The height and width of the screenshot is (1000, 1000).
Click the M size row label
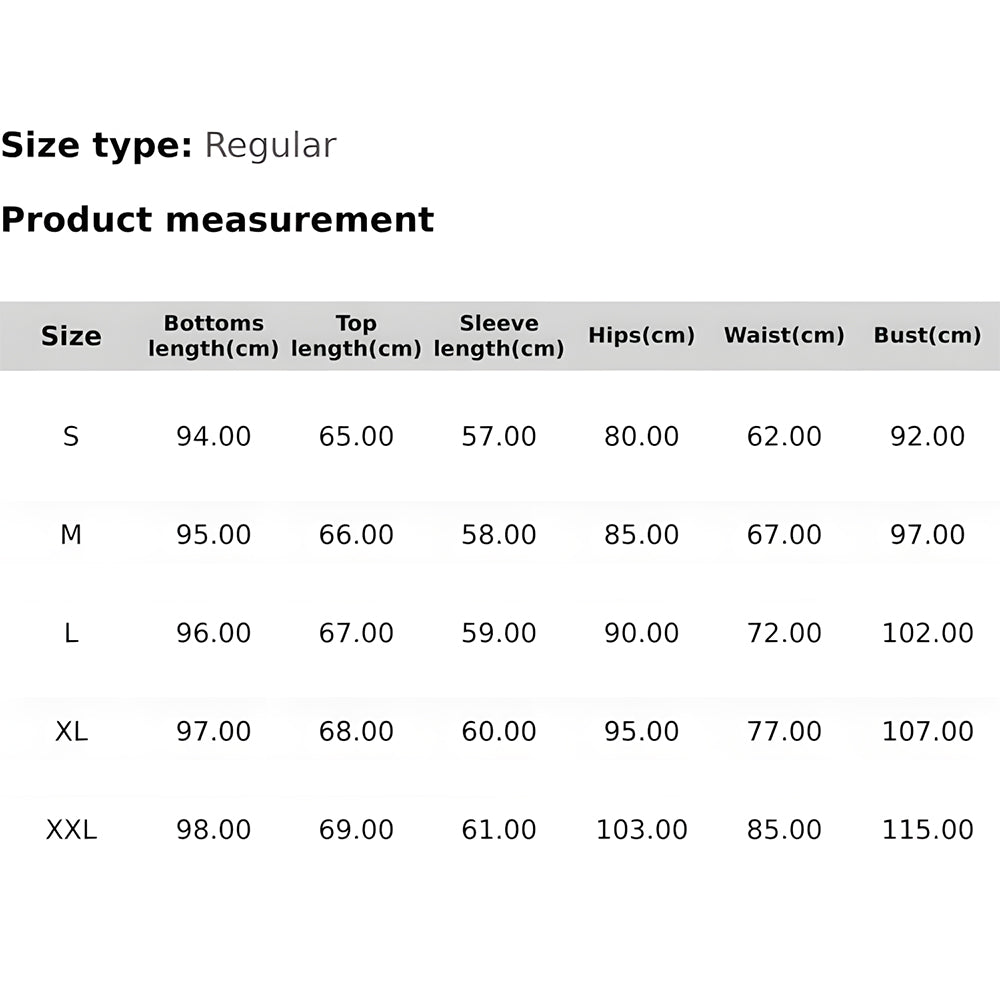click(x=71, y=535)
